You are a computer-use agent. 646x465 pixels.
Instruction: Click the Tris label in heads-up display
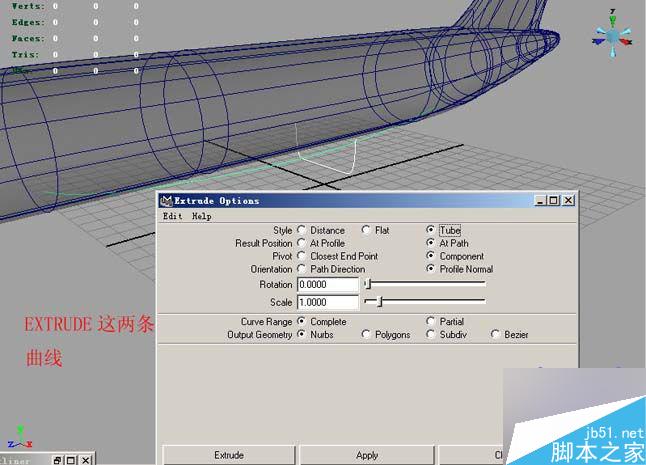coord(25,54)
